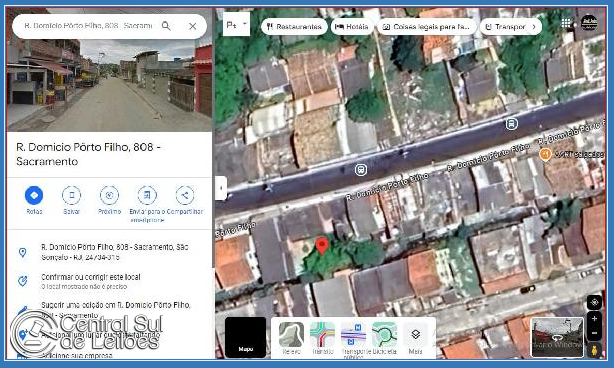The width and height of the screenshot is (614, 368).
Task: Open the language dropdown Pt
Action: click(236, 24)
